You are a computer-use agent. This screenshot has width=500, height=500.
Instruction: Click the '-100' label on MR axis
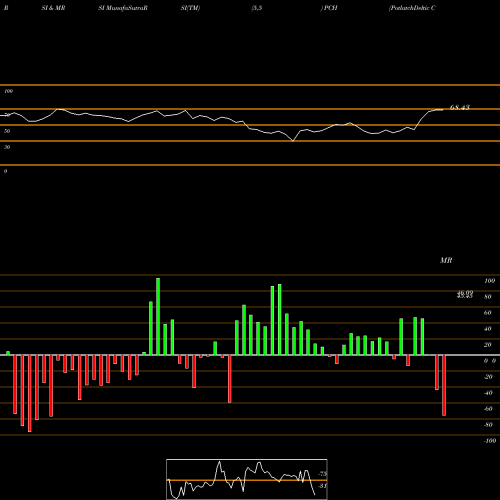pos(490,441)
